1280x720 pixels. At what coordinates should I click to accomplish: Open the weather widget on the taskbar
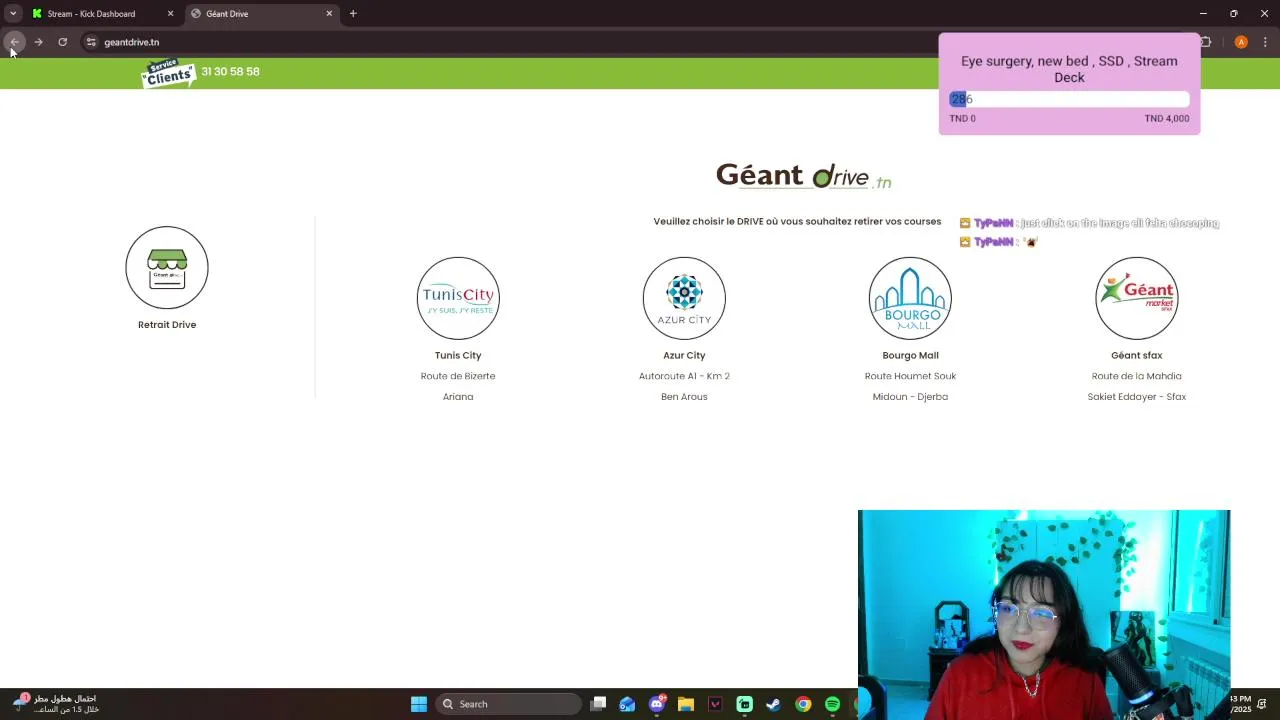tap(56, 704)
